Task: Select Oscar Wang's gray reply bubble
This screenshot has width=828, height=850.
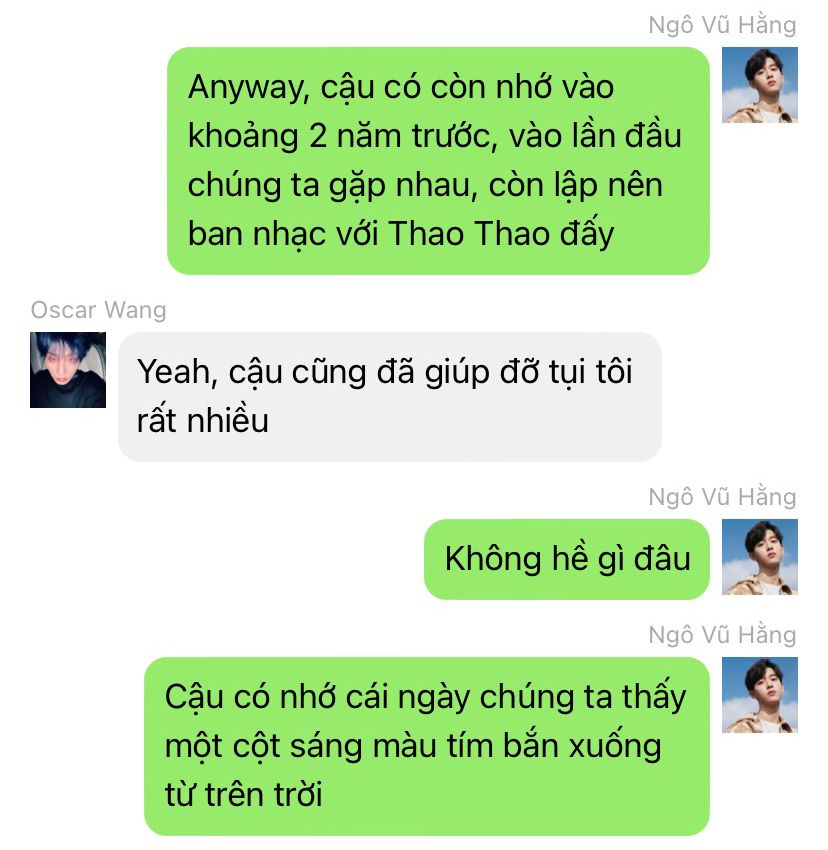Action: point(390,397)
